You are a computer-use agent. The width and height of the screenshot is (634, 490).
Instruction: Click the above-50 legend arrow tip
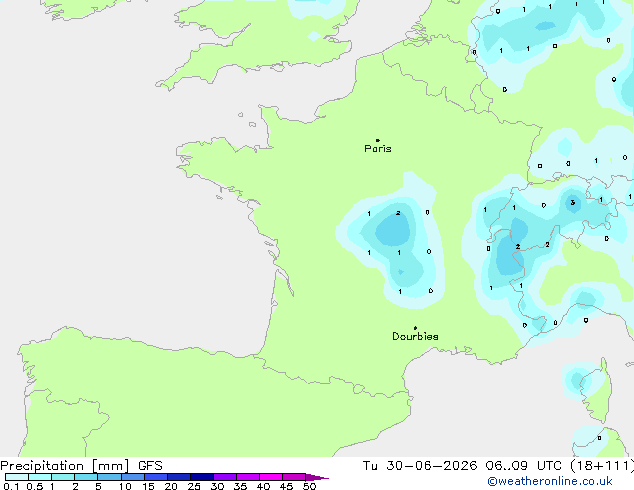pos(318,477)
